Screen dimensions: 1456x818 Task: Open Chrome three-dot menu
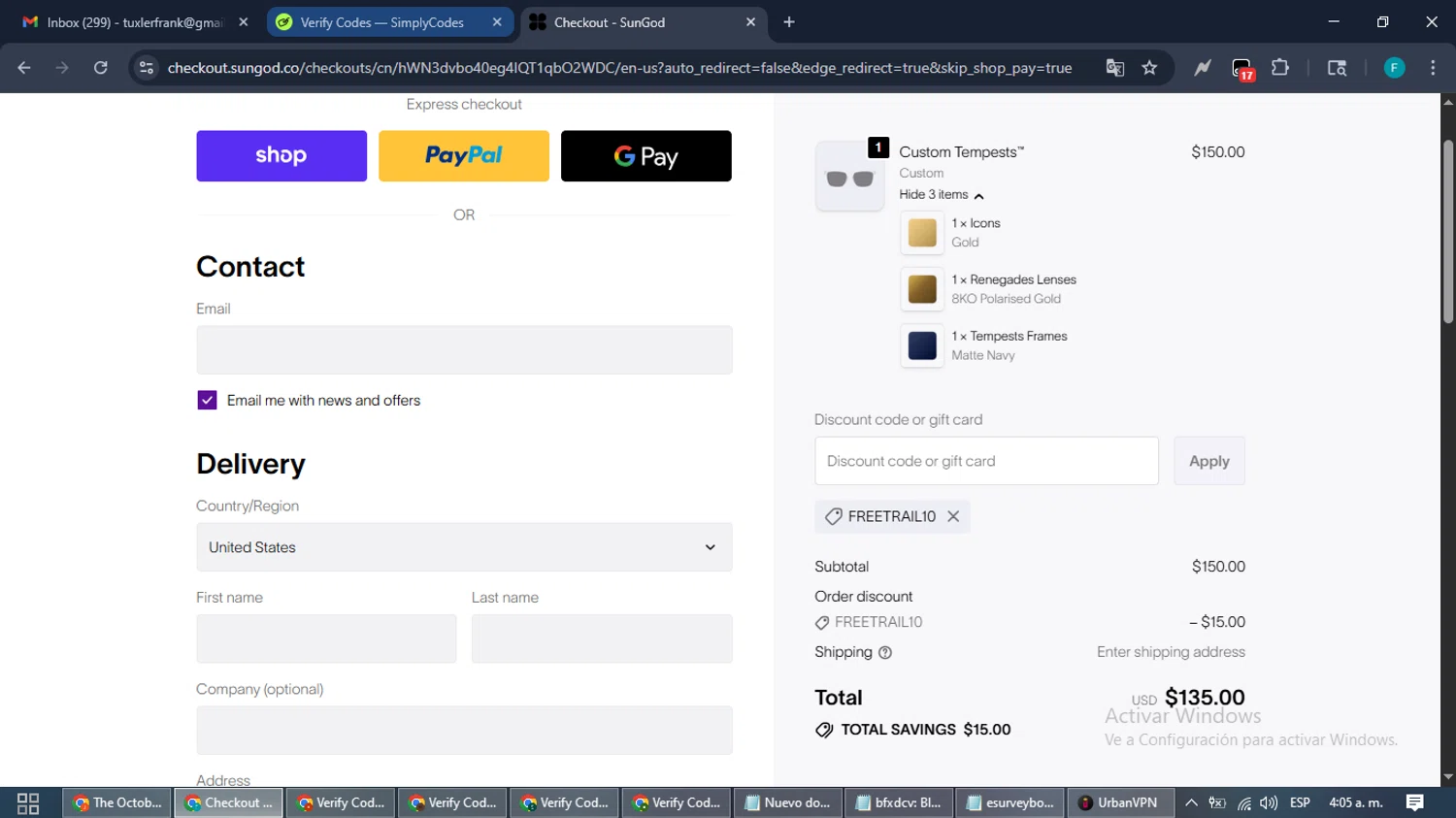click(1433, 68)
